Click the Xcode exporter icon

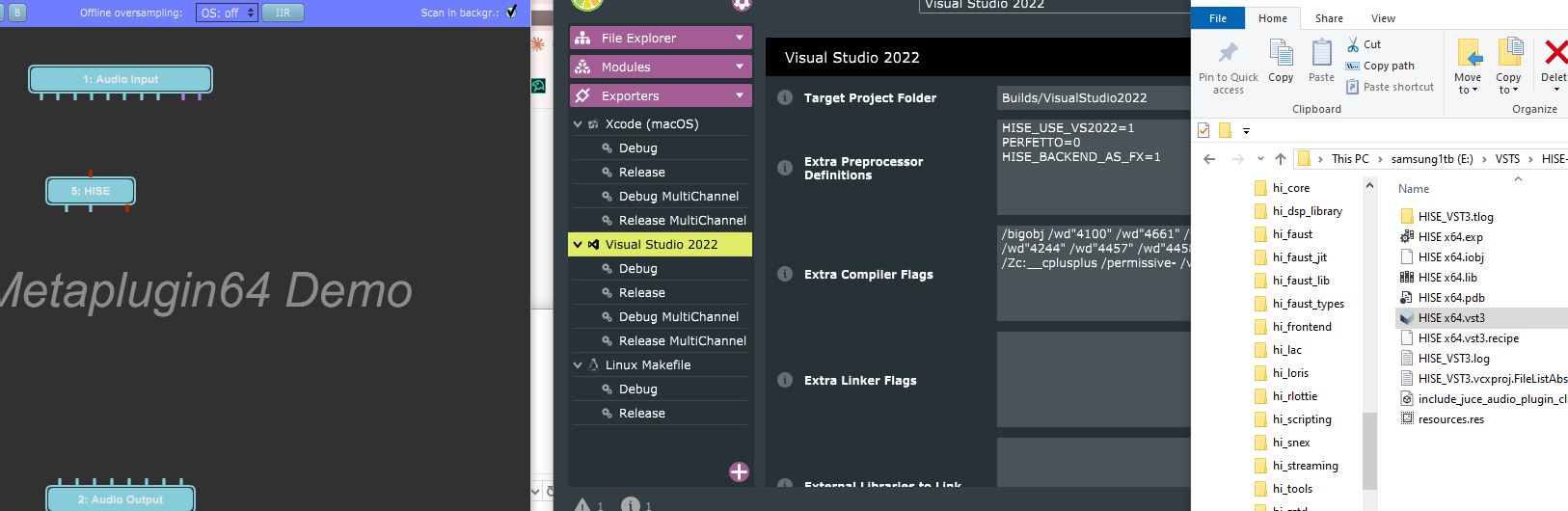[x=593, y=123]
